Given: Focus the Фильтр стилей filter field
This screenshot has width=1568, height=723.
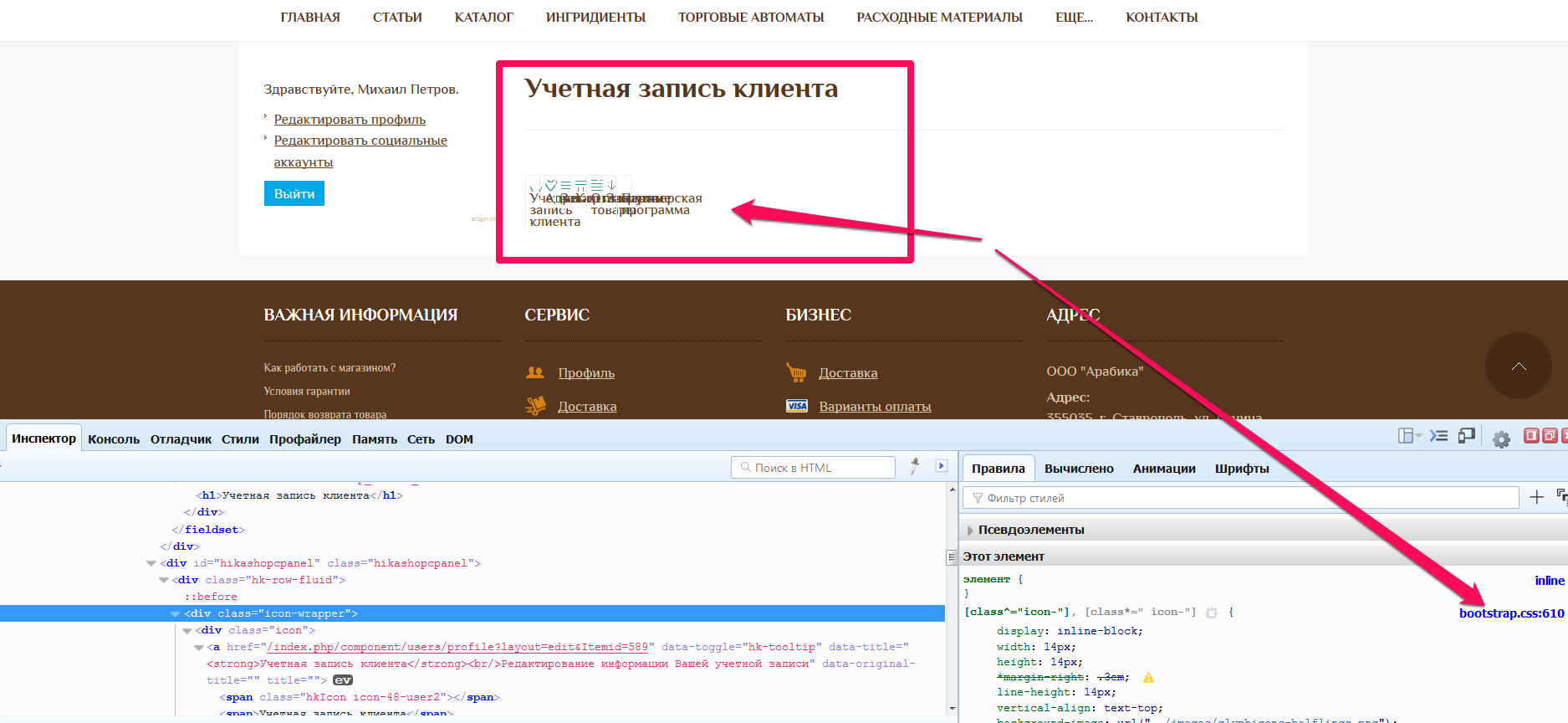Looking at the screenshot, I should coord(1241,498).
